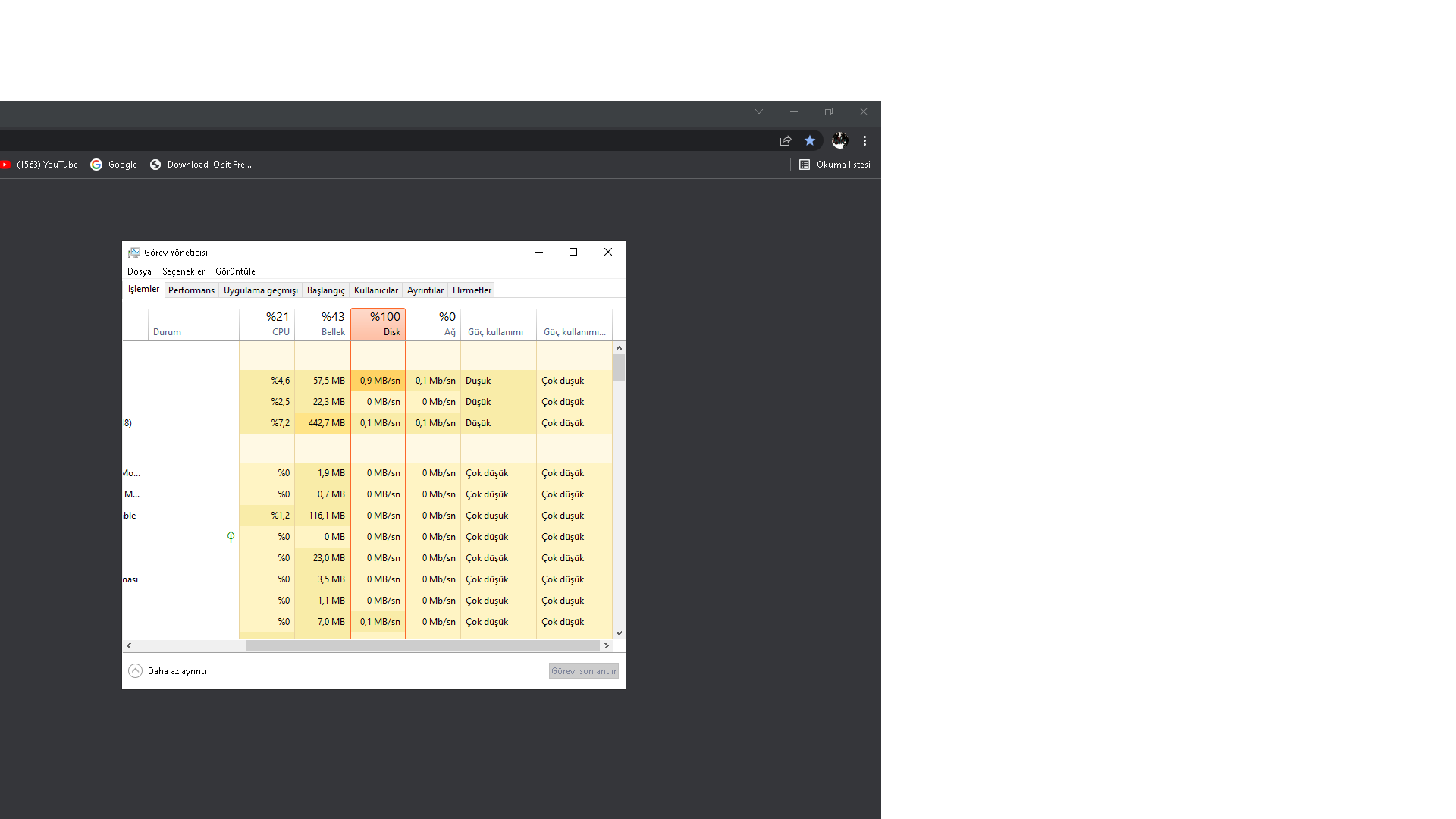Click the horizontal scrollbar thumb

click(422, 646)
